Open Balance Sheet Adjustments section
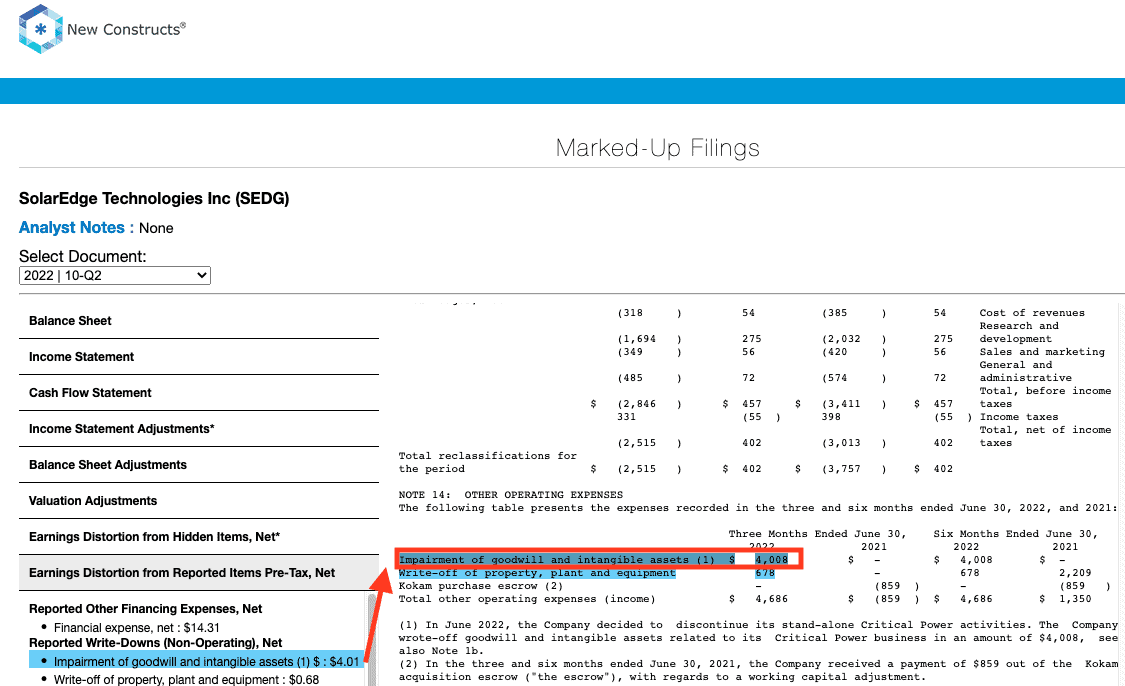This screenshot has width=1125, height=686. 199,464
